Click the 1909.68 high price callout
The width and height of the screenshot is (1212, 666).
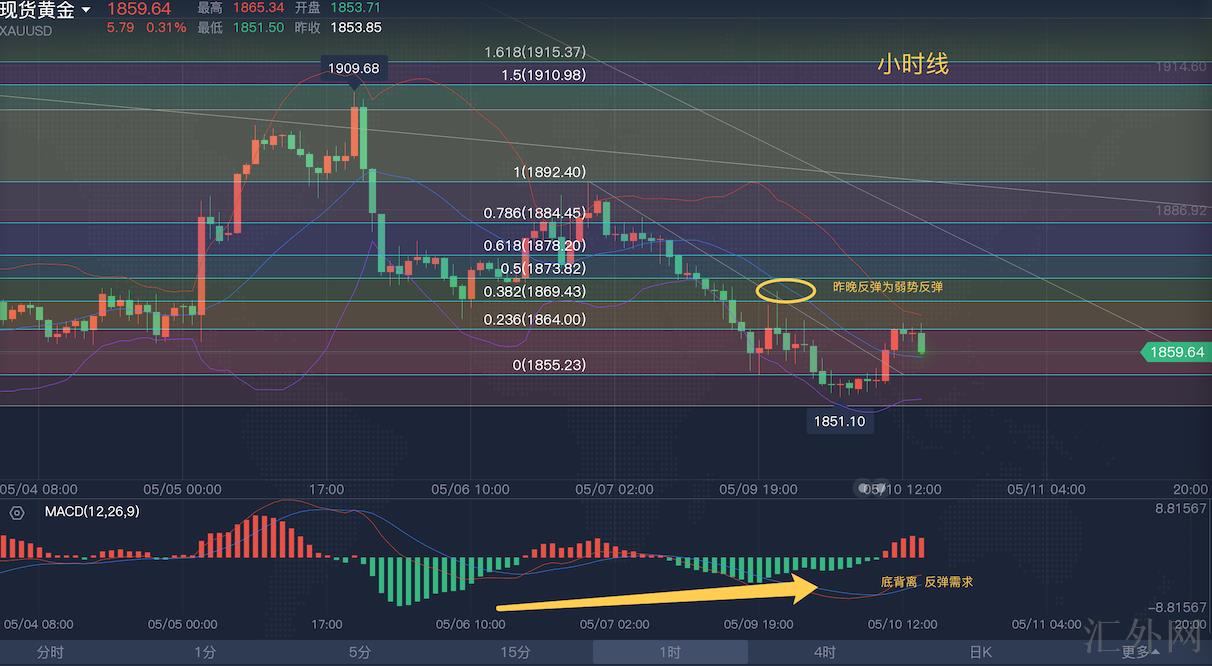click(x=354, y=69)
